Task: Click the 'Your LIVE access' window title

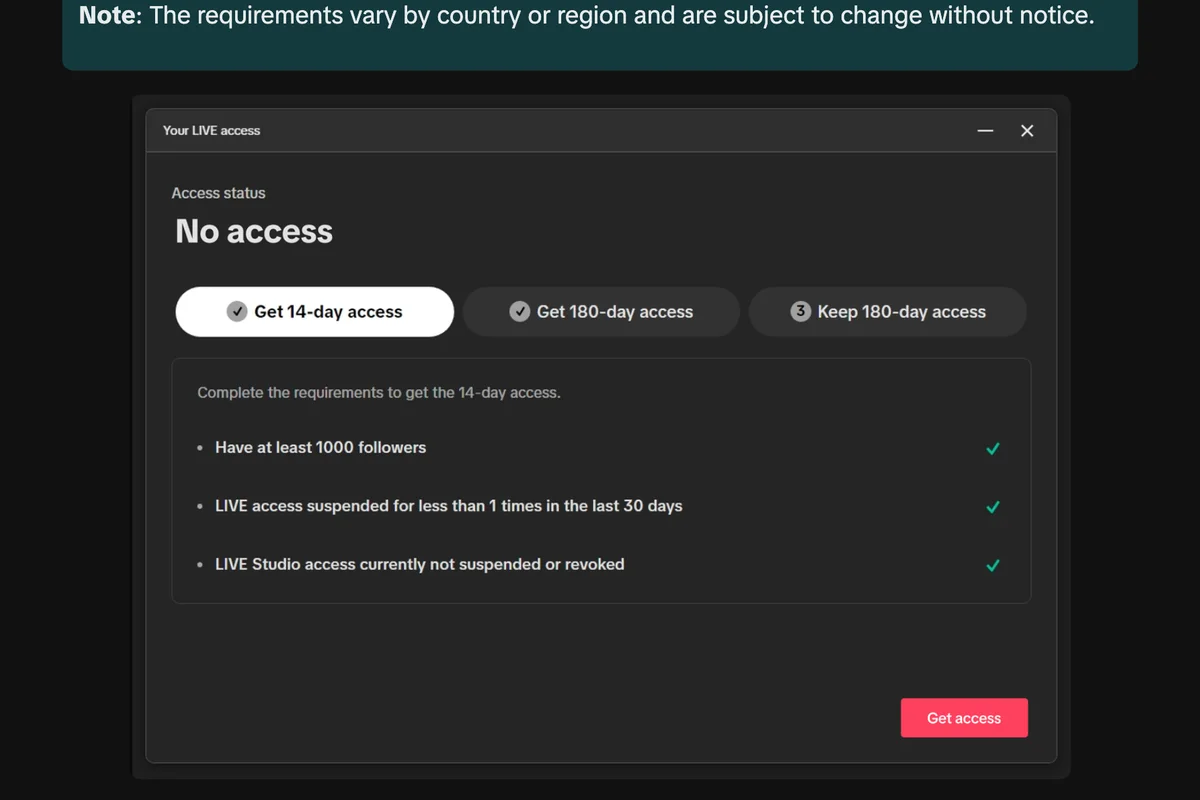Action: tap(211, 131)
